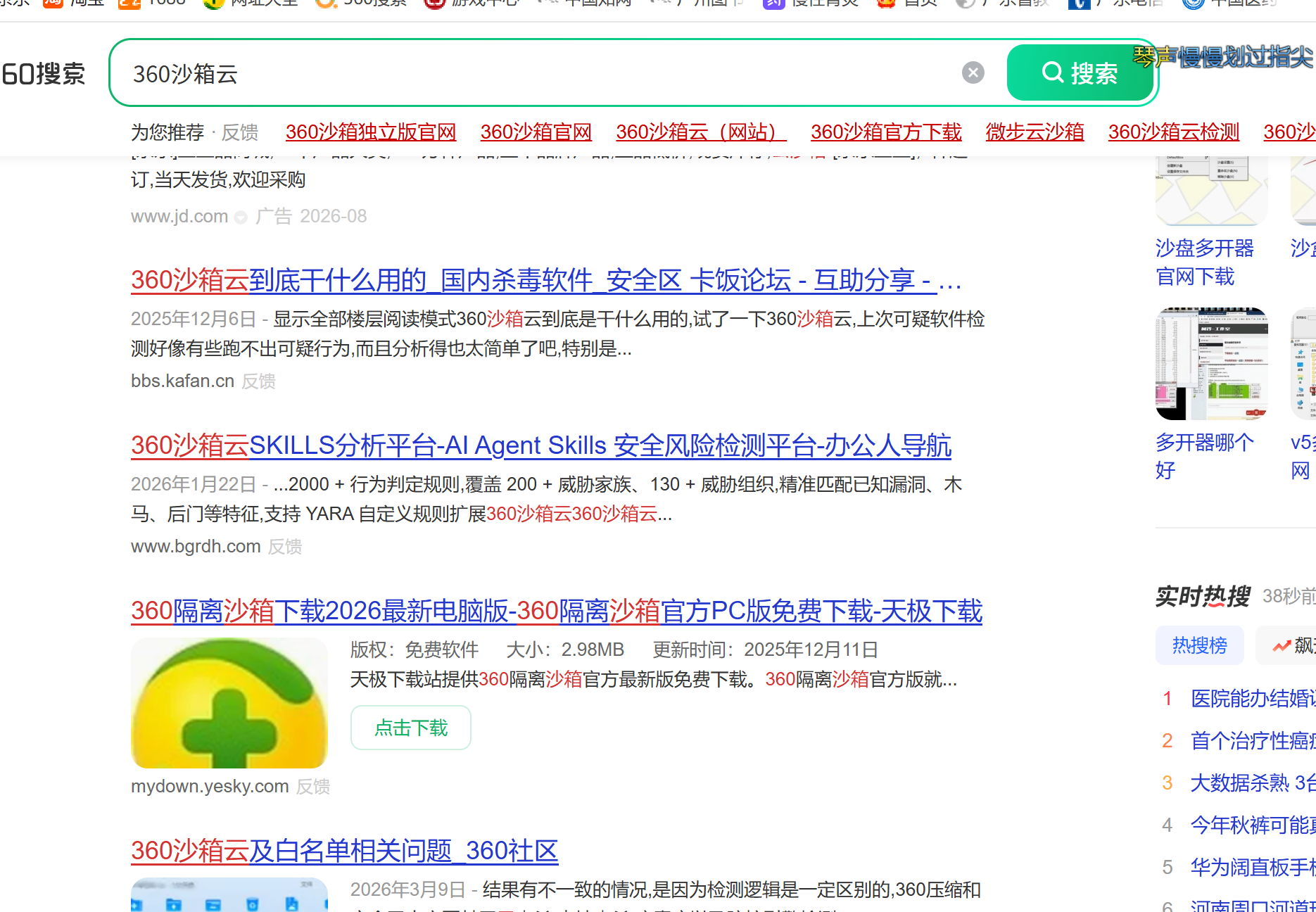Open the thumbnail for the 360社区 result

tap(229, 894)
